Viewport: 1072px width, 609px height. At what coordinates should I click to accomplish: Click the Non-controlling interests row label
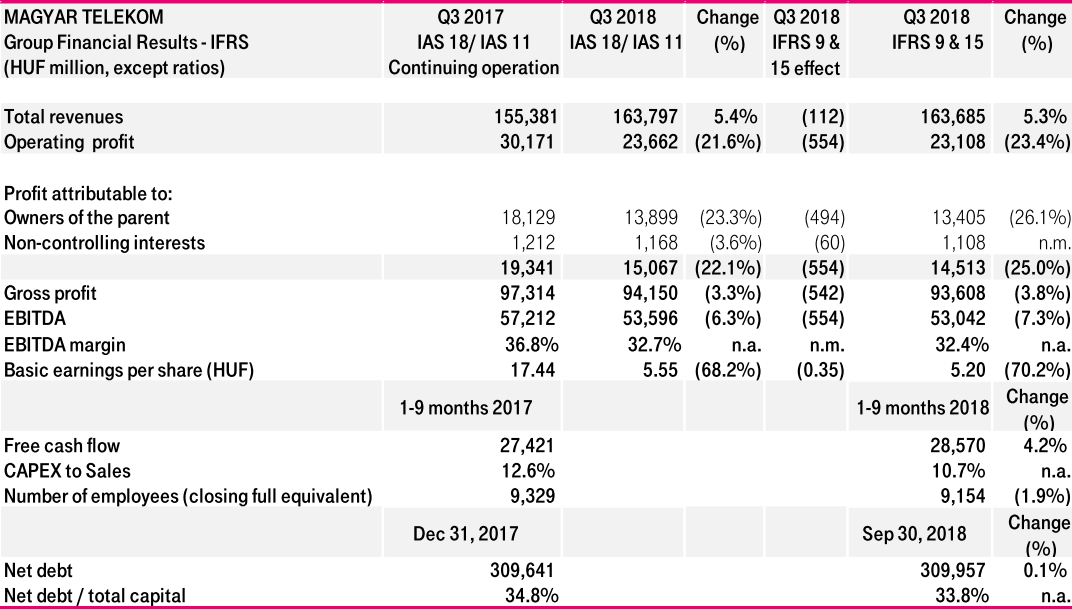[104, 242]
